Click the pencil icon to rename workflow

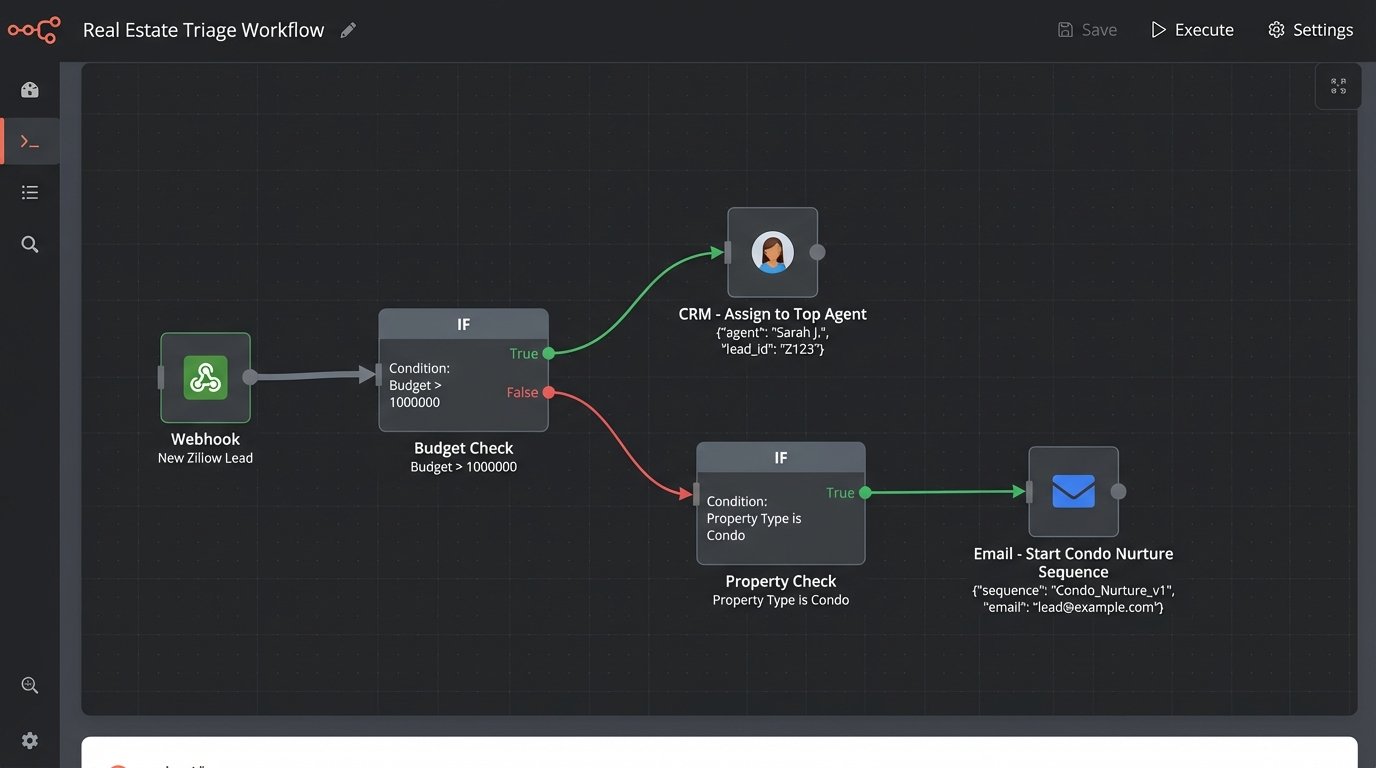[348, 30]
